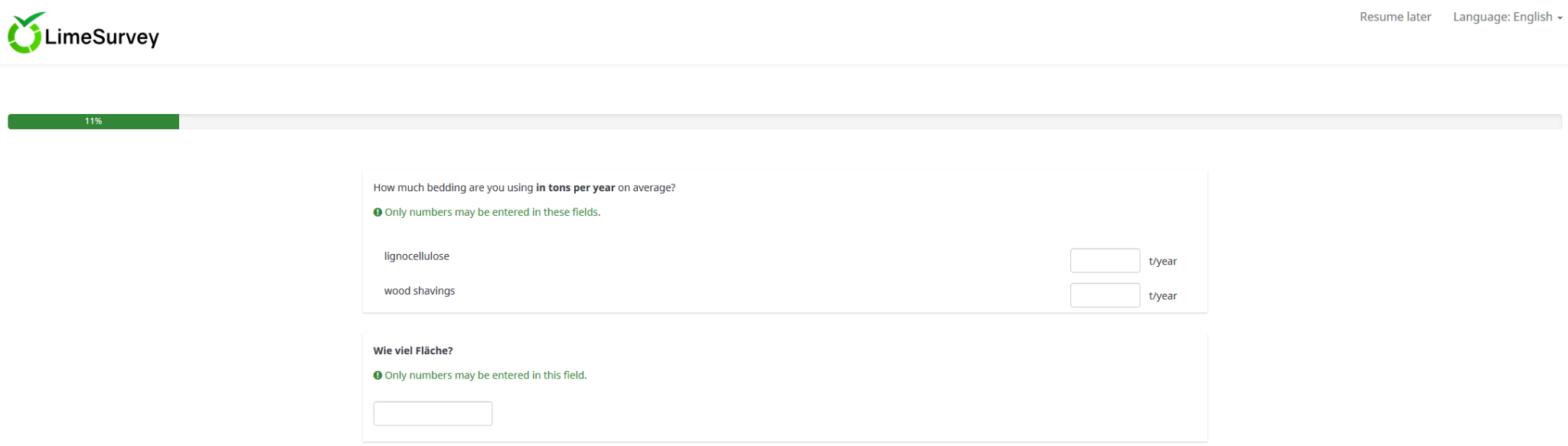Viewport: 1568px width, 446px height.
Task: Click the green LimeSurvey lime logo icon
Action: (24, 34)
